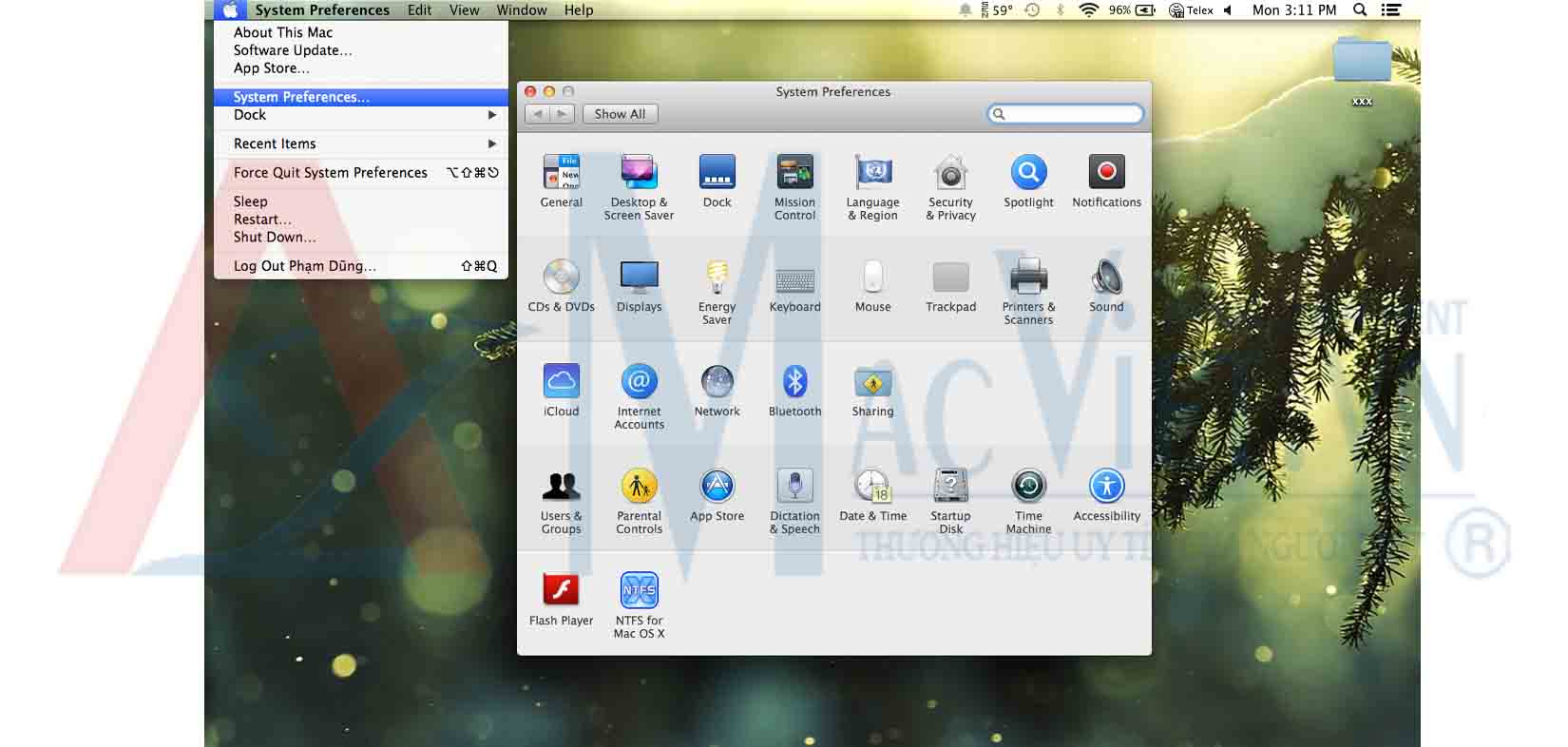Open App Store preferences pane
The width and height of the screenshot is (1568, 747).
coord(717,495)
